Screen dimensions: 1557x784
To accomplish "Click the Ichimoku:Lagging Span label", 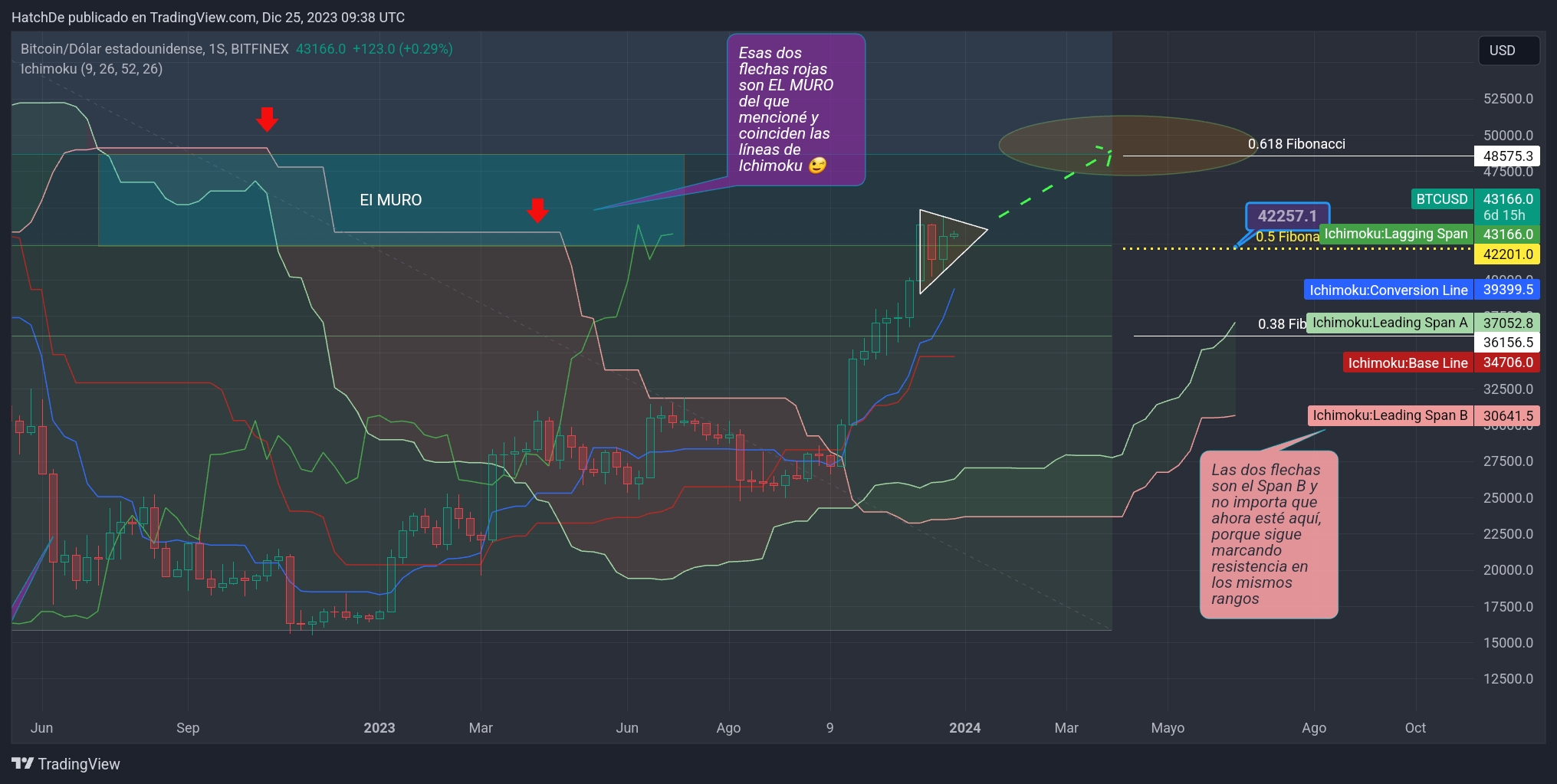I will tap(1395, 235).
